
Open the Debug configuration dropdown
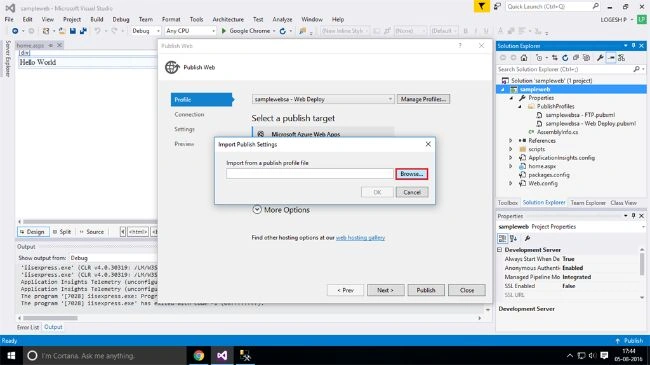146,31
